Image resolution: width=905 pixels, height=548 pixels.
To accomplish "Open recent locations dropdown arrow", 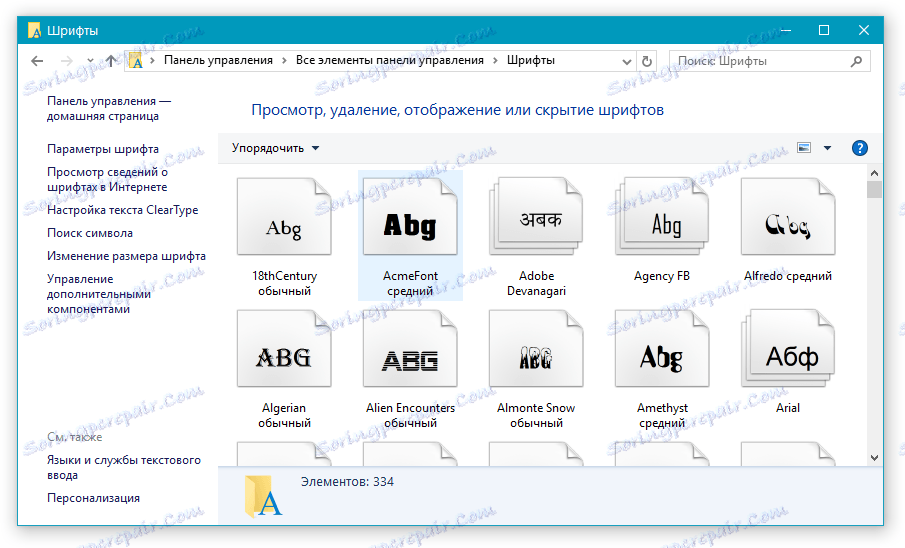I will (90, 61).
